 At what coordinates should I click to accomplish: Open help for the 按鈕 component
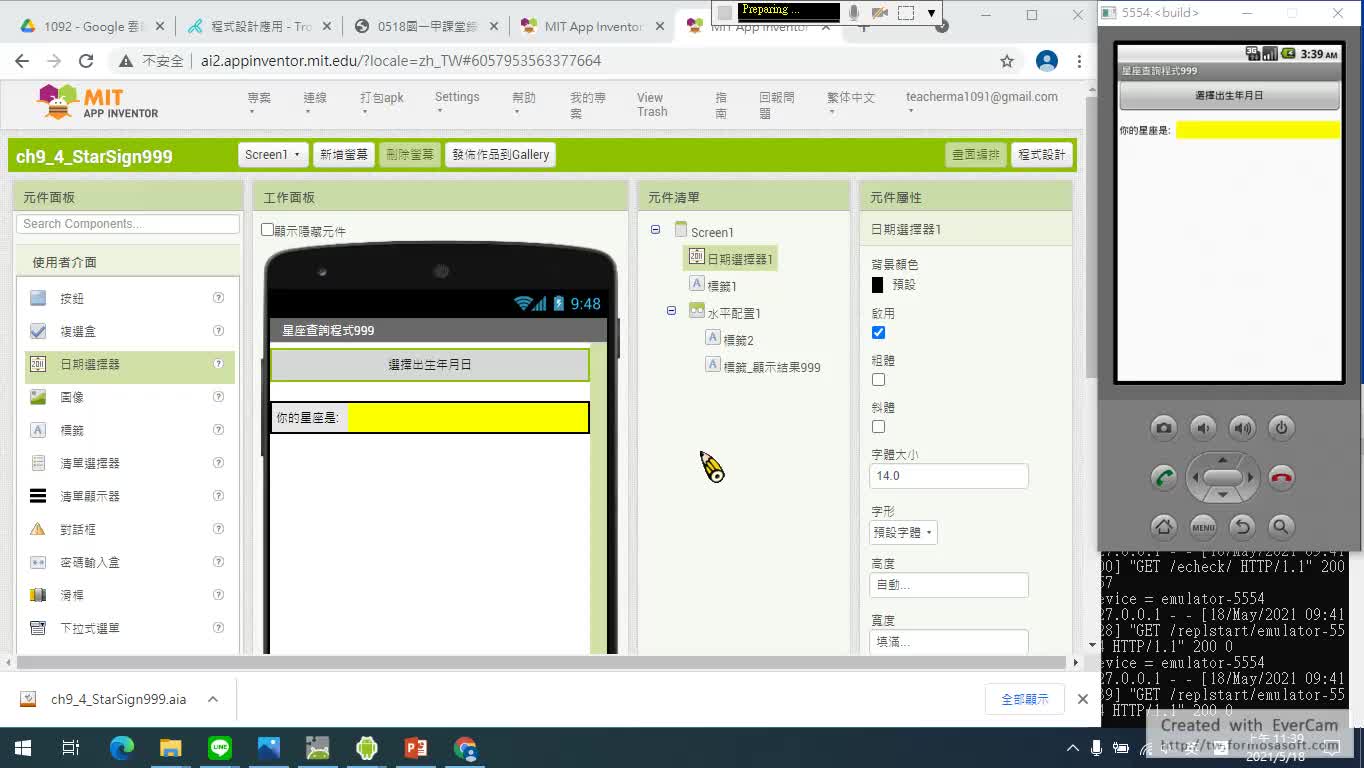tap(218, 298)
